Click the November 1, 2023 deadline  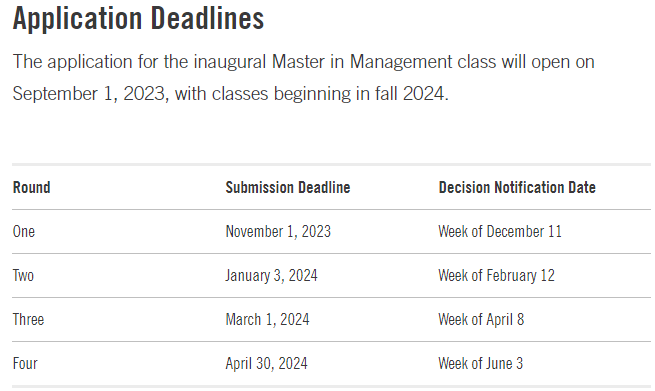click(278, 231)
